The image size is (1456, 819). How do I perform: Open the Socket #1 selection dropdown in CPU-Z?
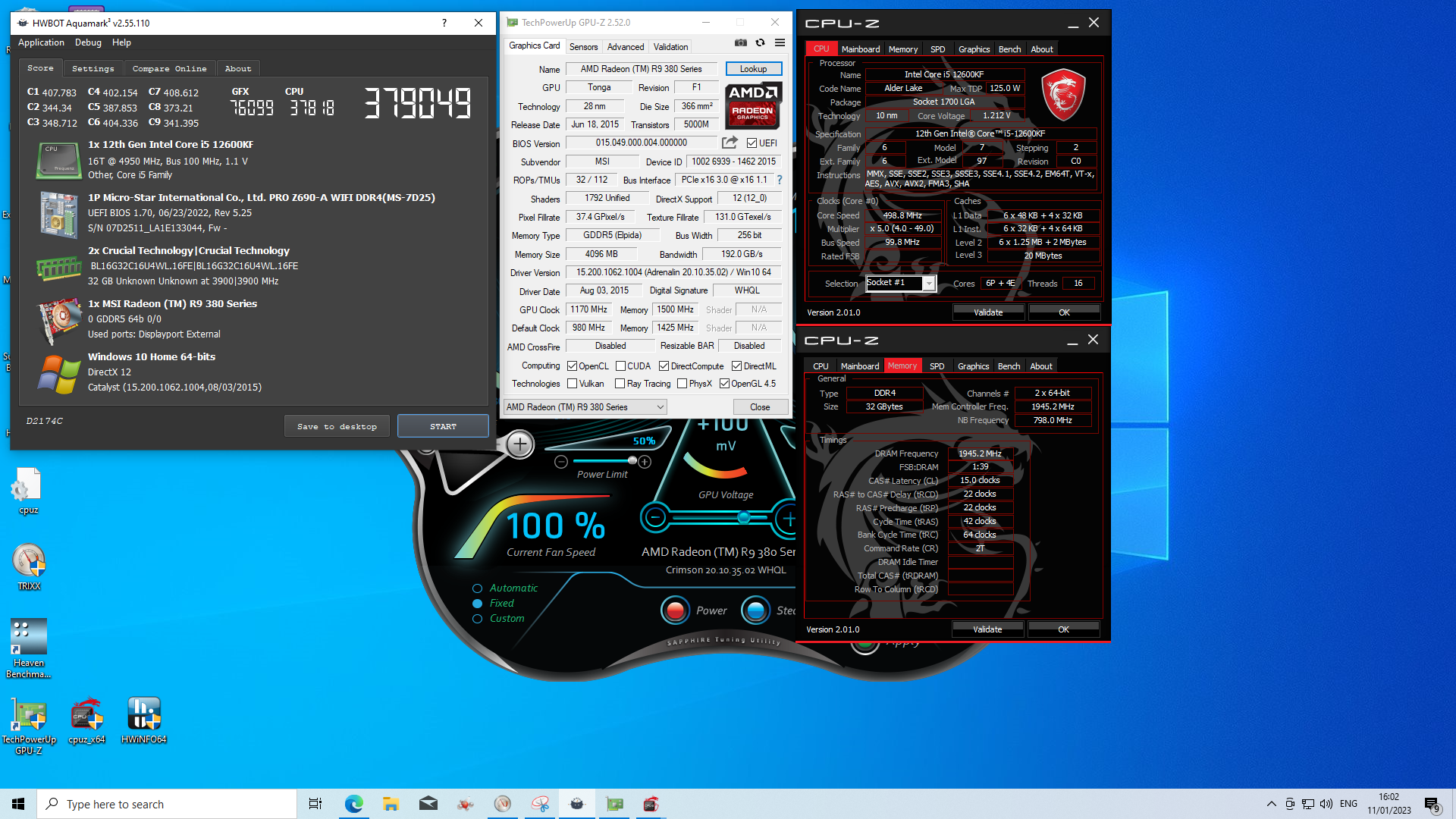pyautogui.click(x=901, y=283)
